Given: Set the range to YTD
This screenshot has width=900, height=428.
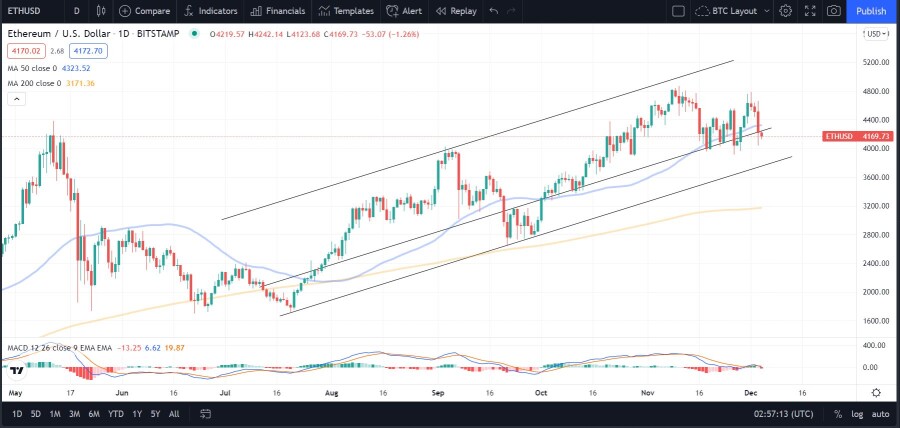Looking at the screenshot, I should [x=116, y=414].
